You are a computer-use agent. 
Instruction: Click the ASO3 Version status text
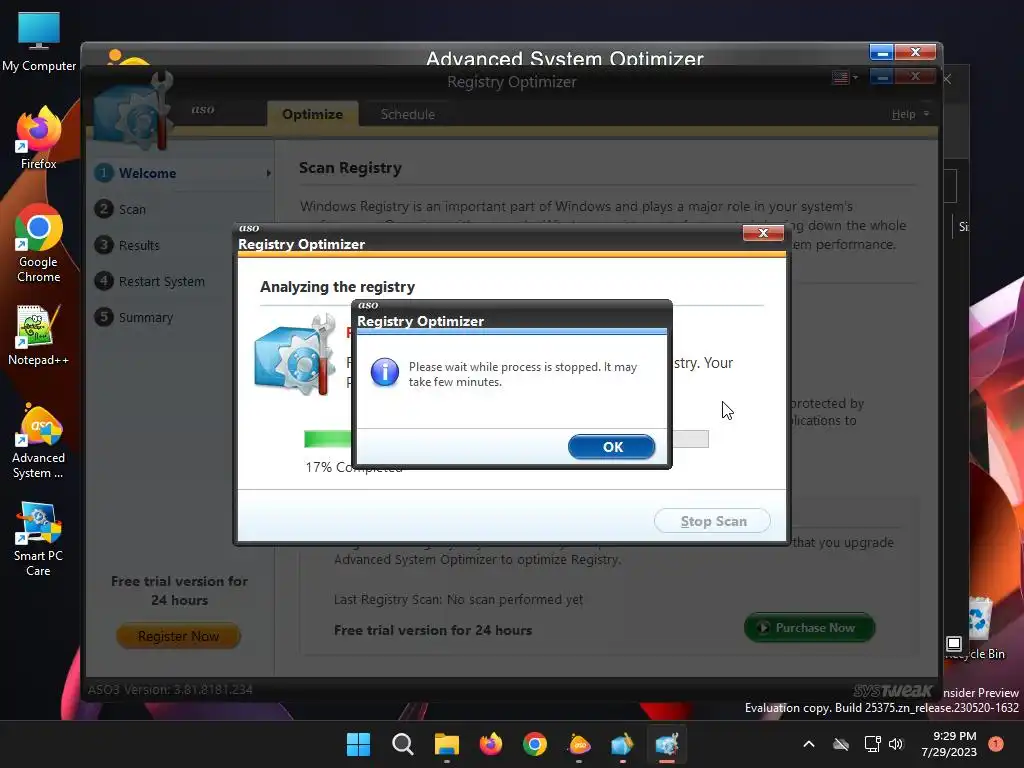click(x=170, y=690)
